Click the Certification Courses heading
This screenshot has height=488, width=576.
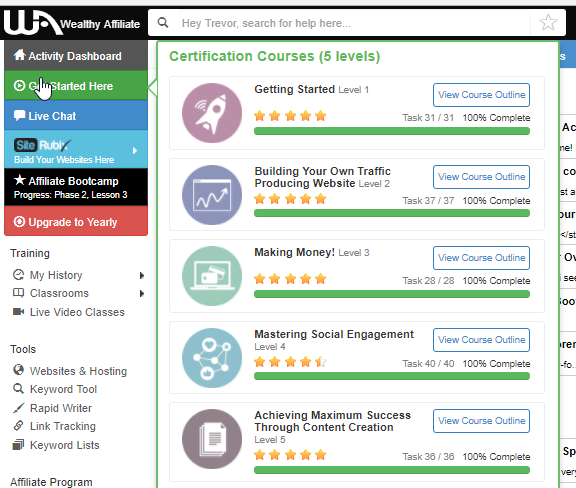click(274, 56)
